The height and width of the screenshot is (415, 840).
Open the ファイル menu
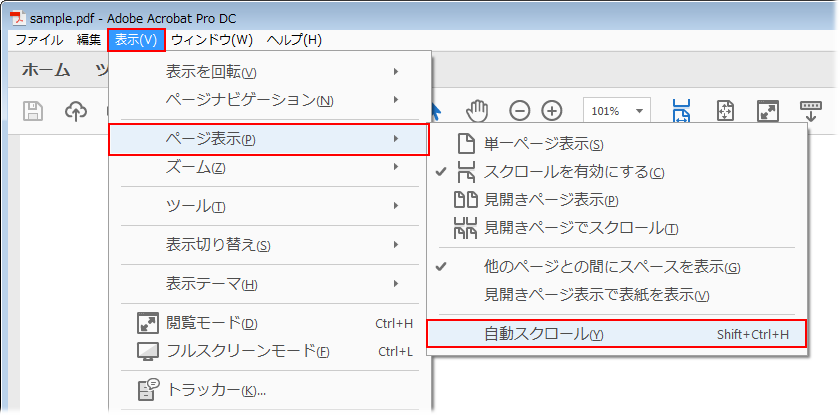point(39,40)
